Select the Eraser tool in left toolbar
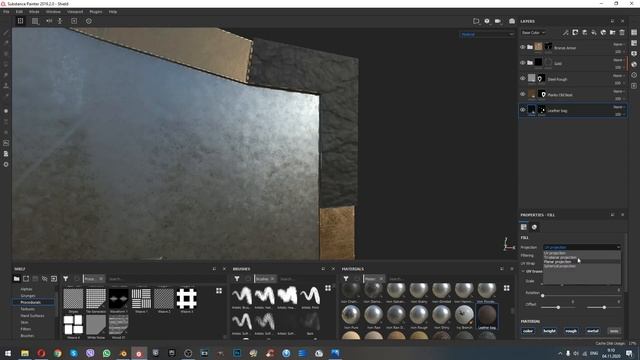 (6, 43)
